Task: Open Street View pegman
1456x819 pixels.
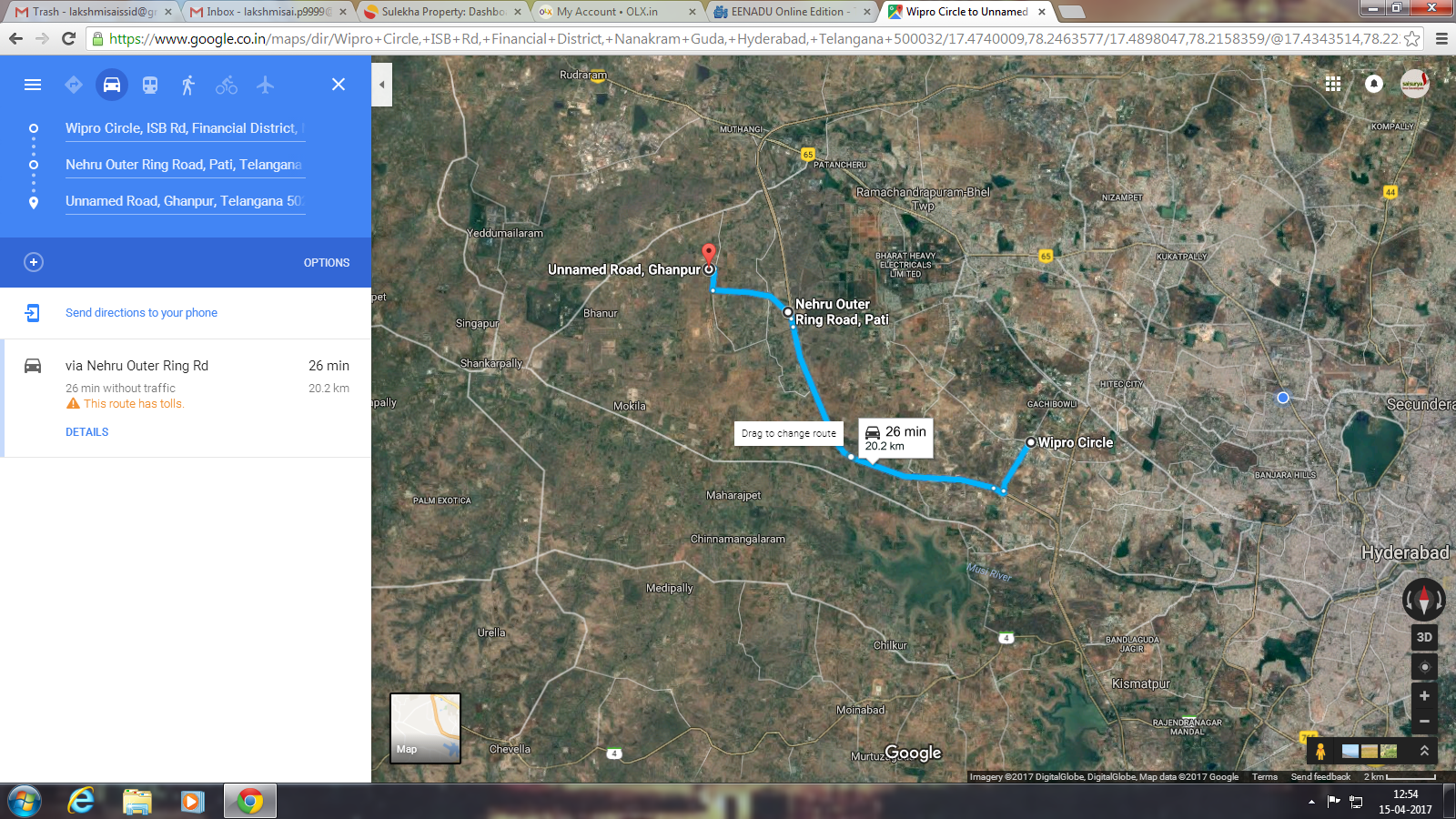Action: pyautogui.click(x=1320, y=752)
